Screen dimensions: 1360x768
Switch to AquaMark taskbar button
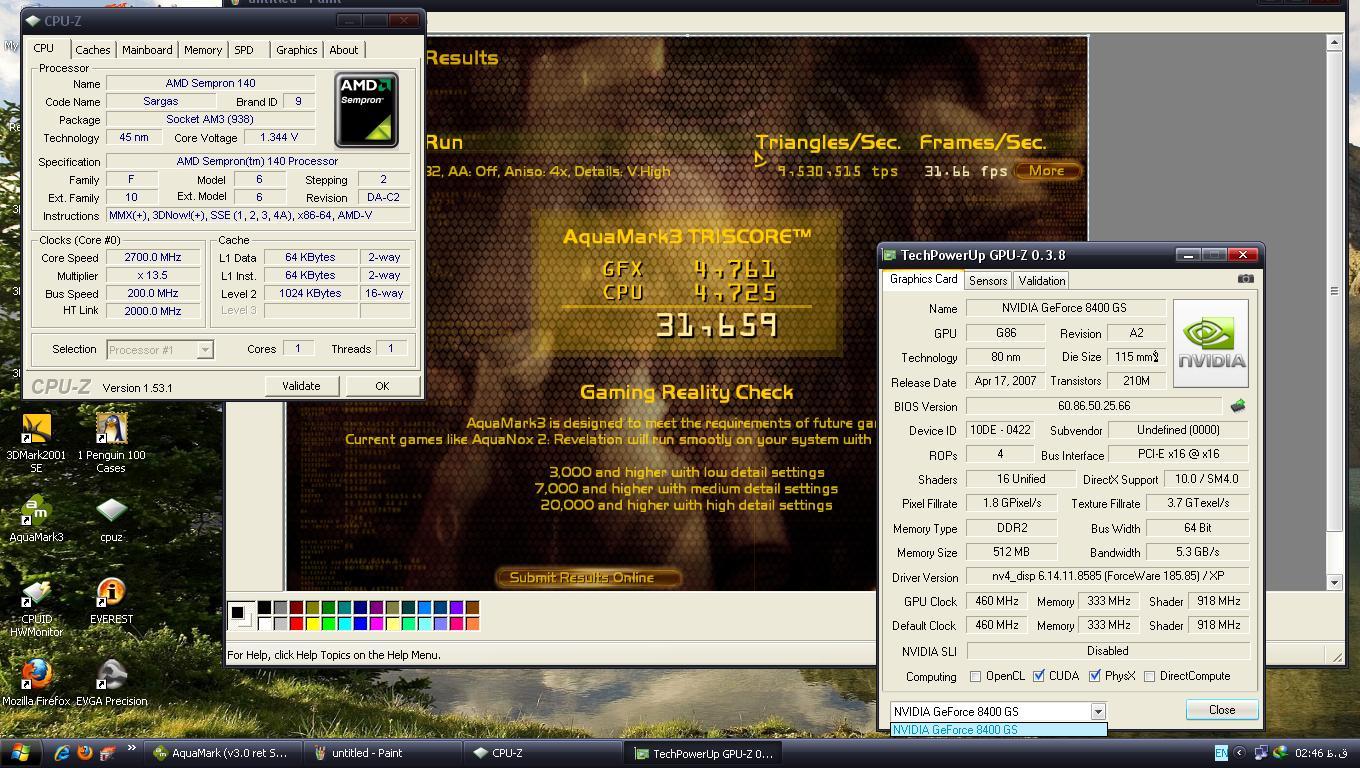point(221,753)
